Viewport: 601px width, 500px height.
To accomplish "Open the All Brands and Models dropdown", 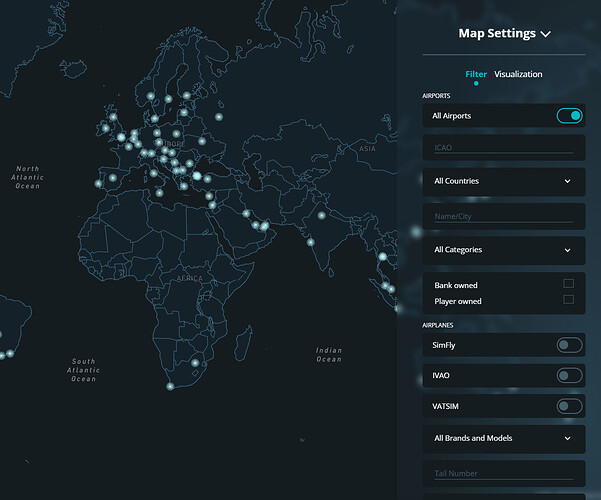I will click(502, 438).
